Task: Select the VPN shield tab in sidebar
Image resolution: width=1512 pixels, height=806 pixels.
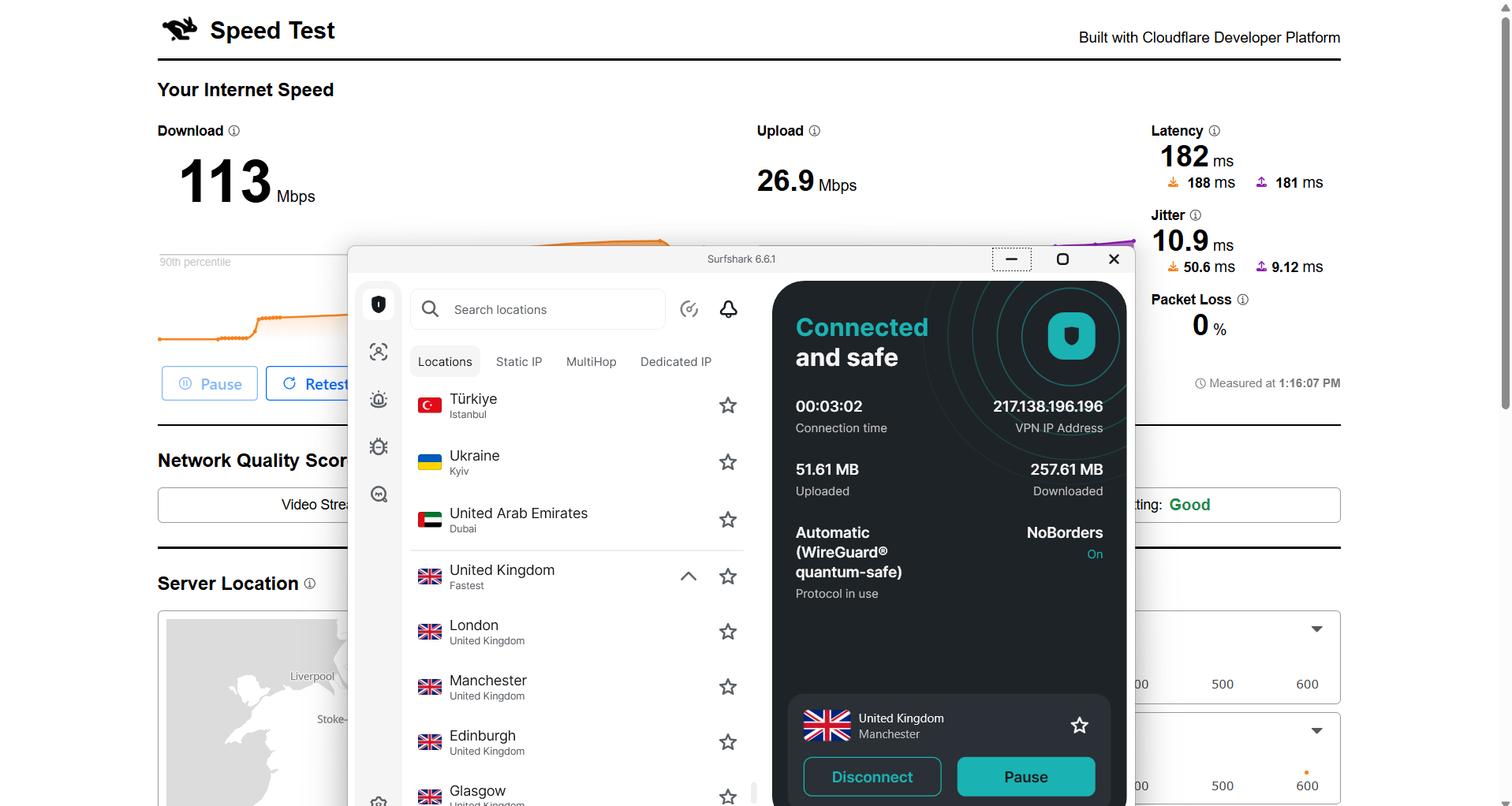Action: [x=379, y=304]
